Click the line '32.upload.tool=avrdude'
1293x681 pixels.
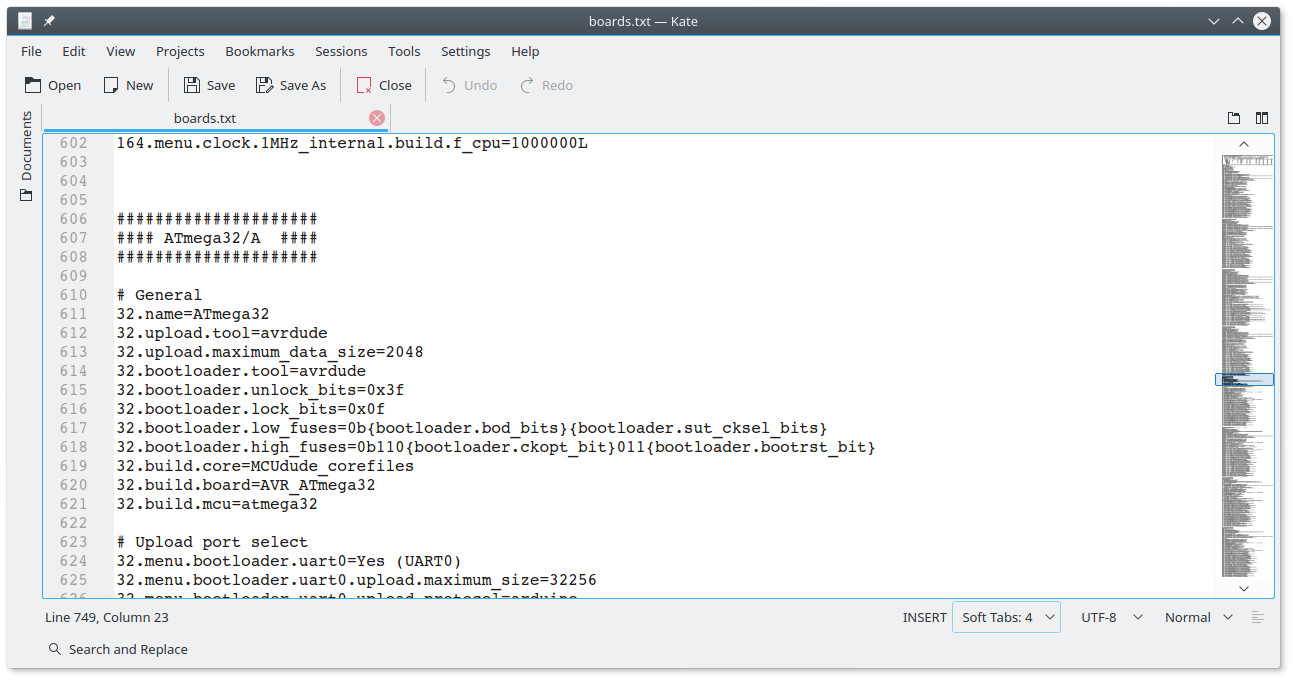222,333
